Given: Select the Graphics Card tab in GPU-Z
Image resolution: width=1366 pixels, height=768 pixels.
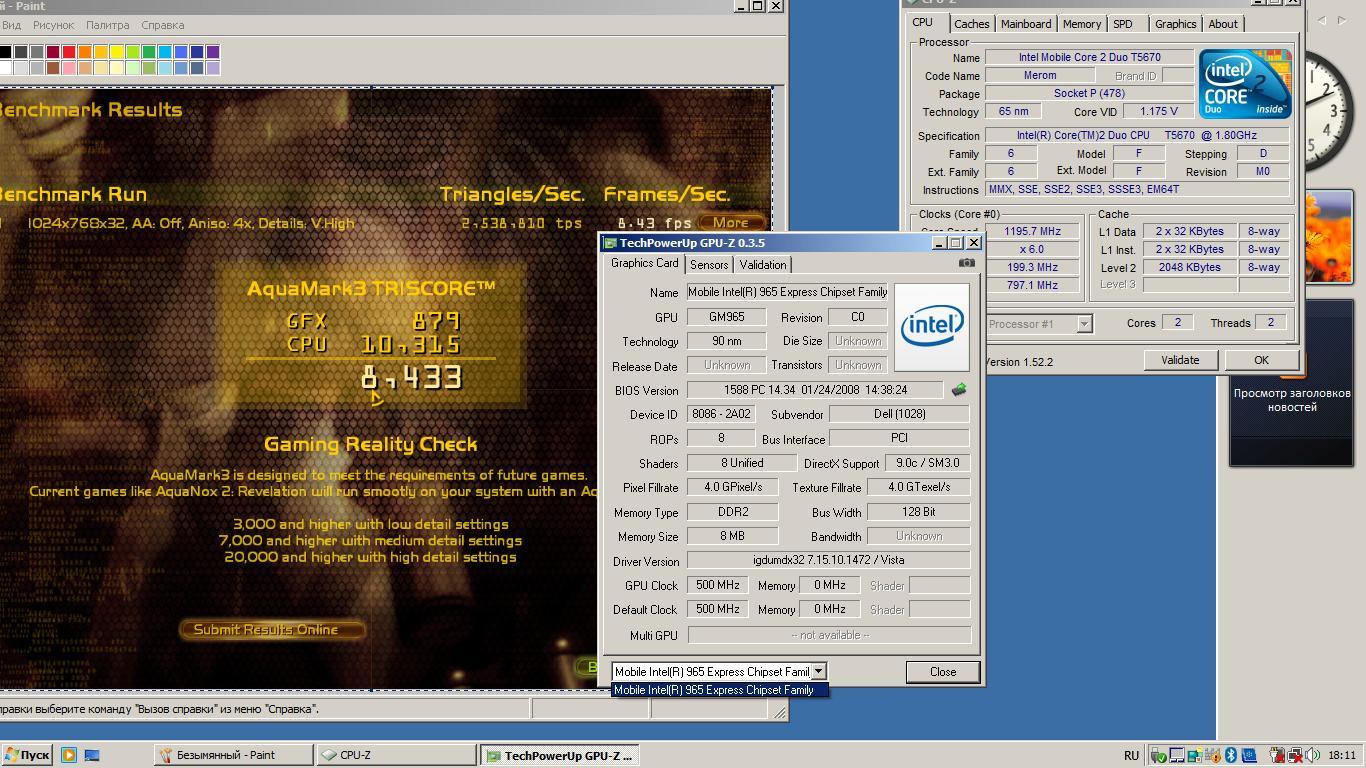Looking at the screenshot, I should pos(645,263).
